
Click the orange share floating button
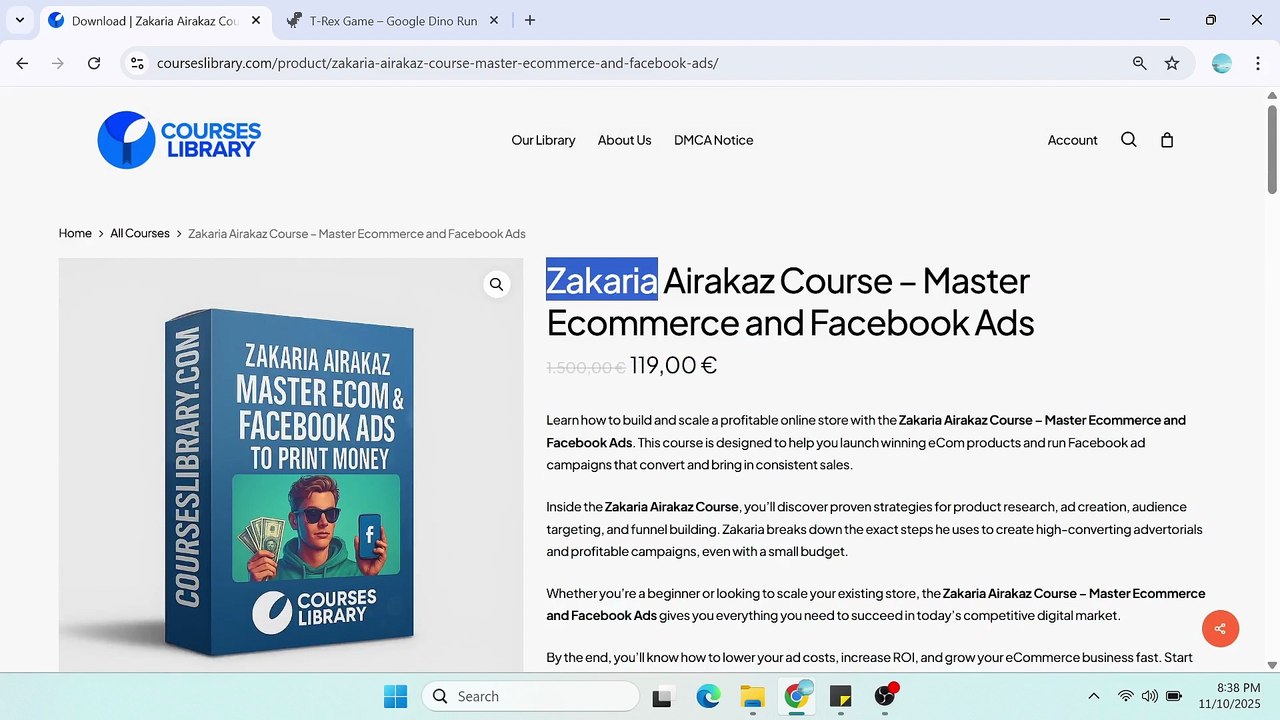coord(1220,629)
